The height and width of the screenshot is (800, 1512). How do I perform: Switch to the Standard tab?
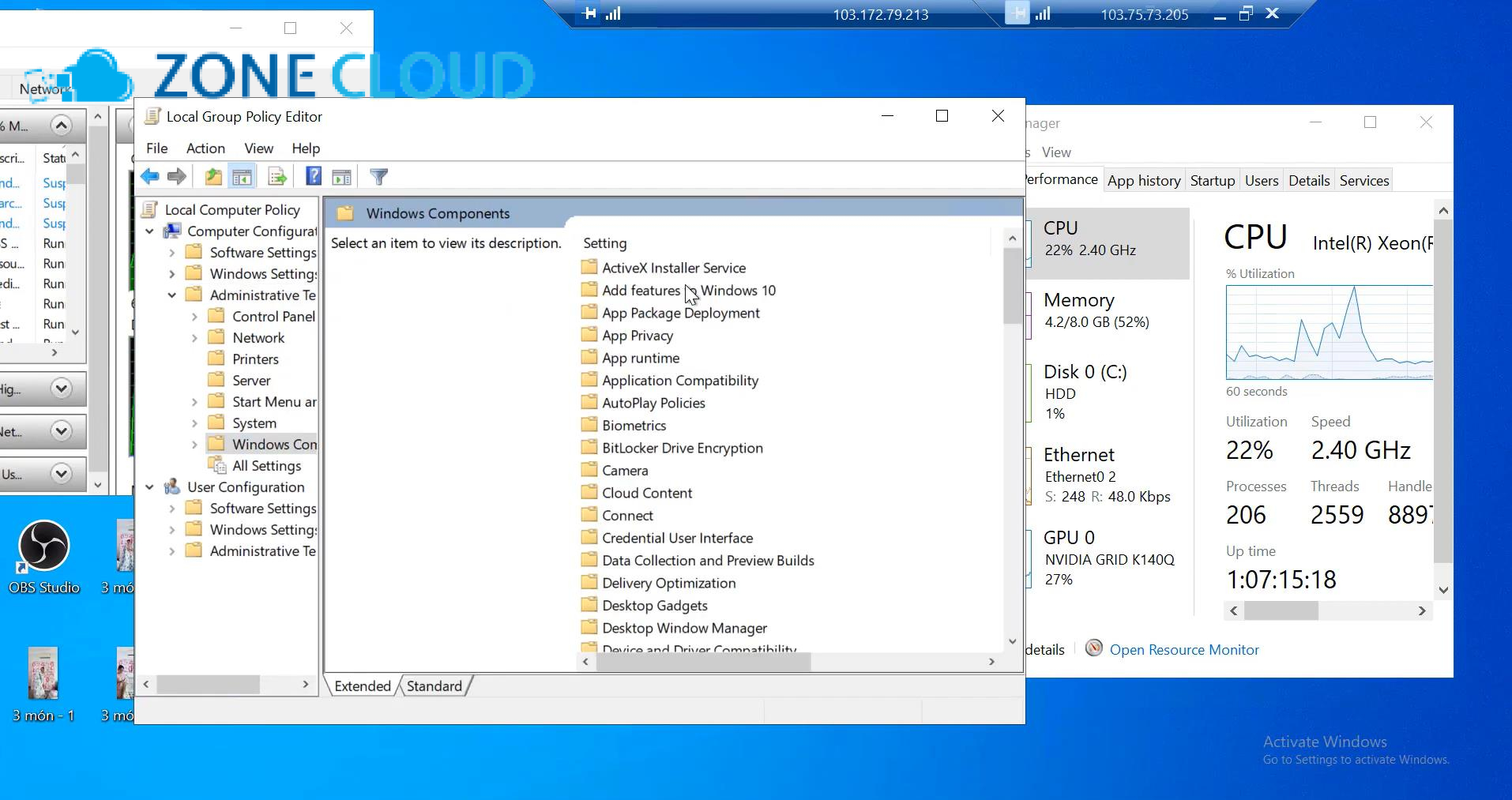tap(434, 685)
